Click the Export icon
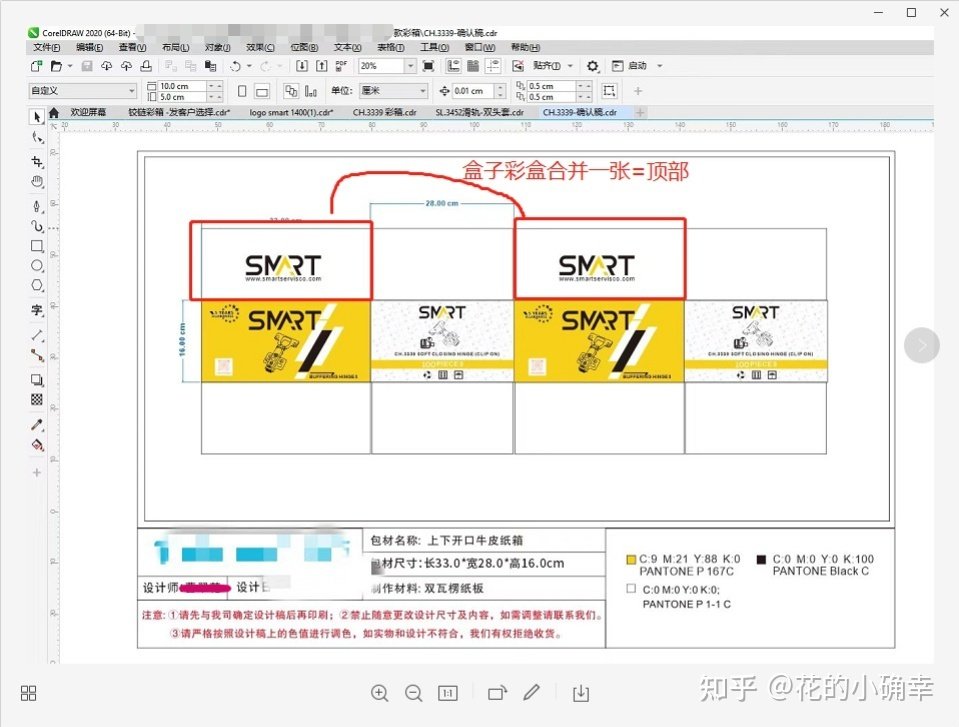Screen dimensions: 959x727 coord(322,65)
